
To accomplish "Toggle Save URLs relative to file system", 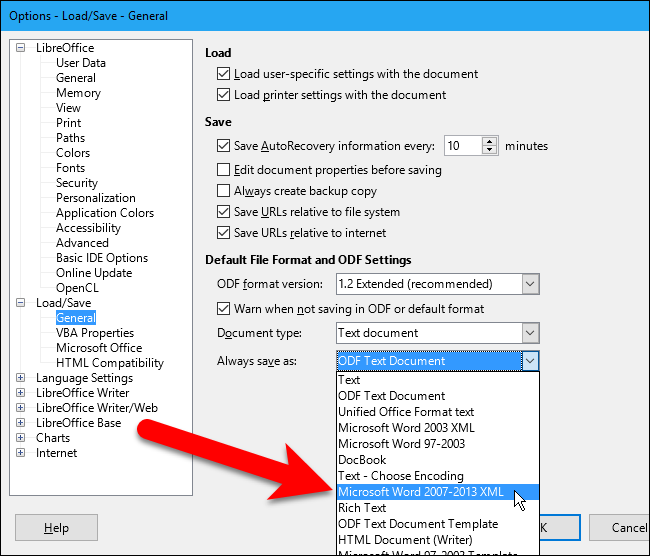I will [x=223, y=212].
